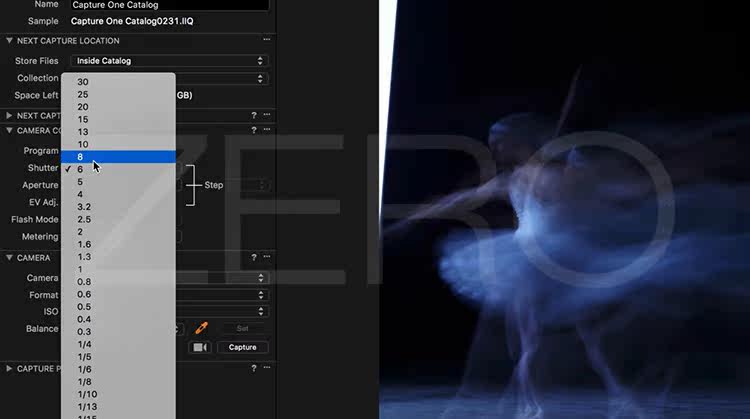The image size is (750, 419).
Task: Select shutter value 0.8
Action: [118, 282]
